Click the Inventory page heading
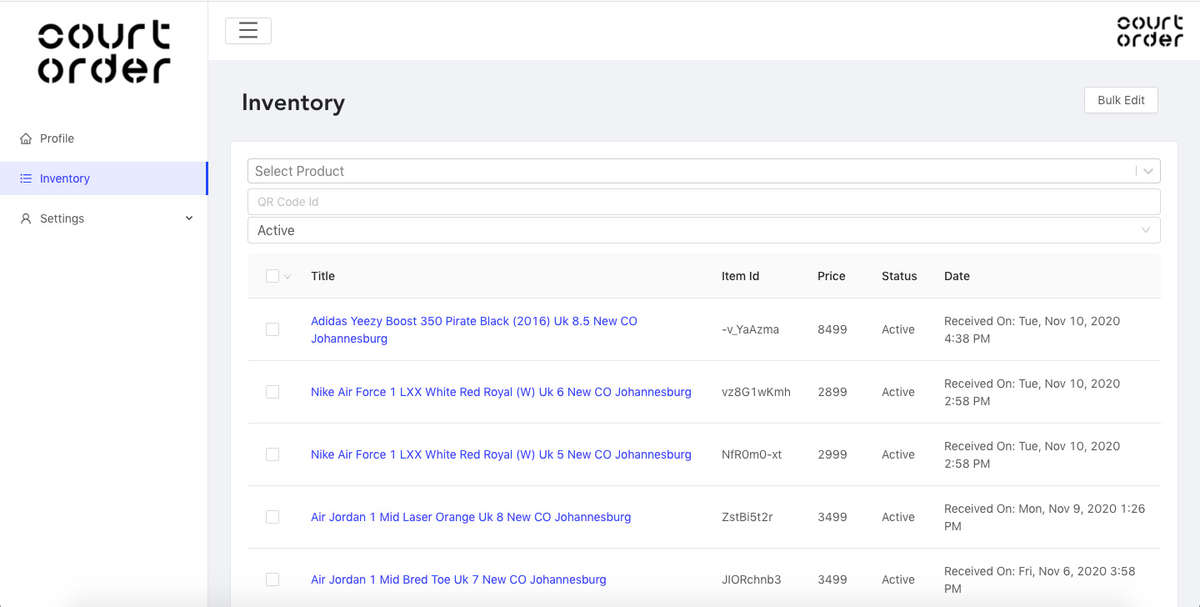This screenshot has width=1200, height=607. 293,102
